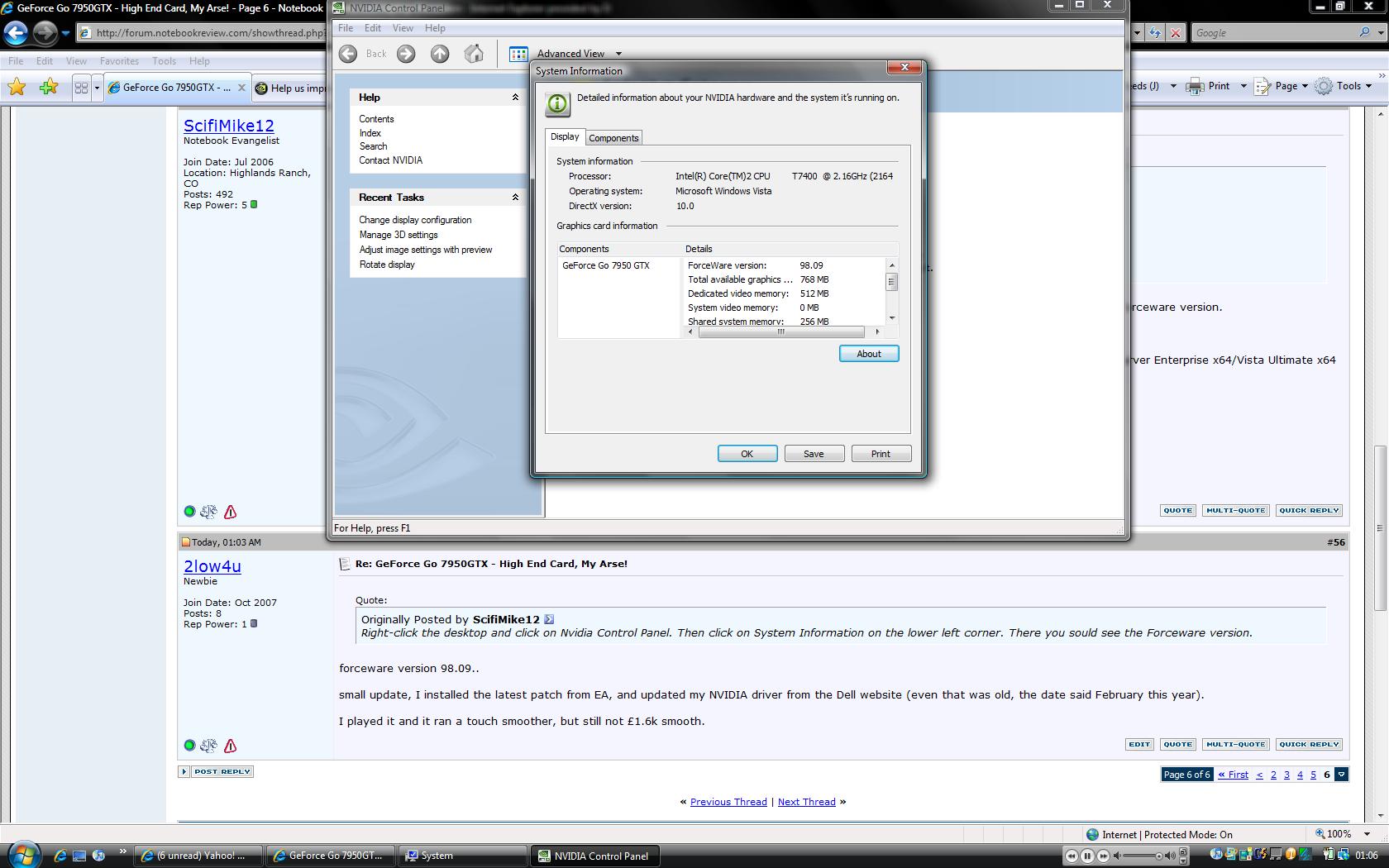The height and width of the screenshot is (868, 1389).
Task: Click the About button
Action: [x=869, y=354]
